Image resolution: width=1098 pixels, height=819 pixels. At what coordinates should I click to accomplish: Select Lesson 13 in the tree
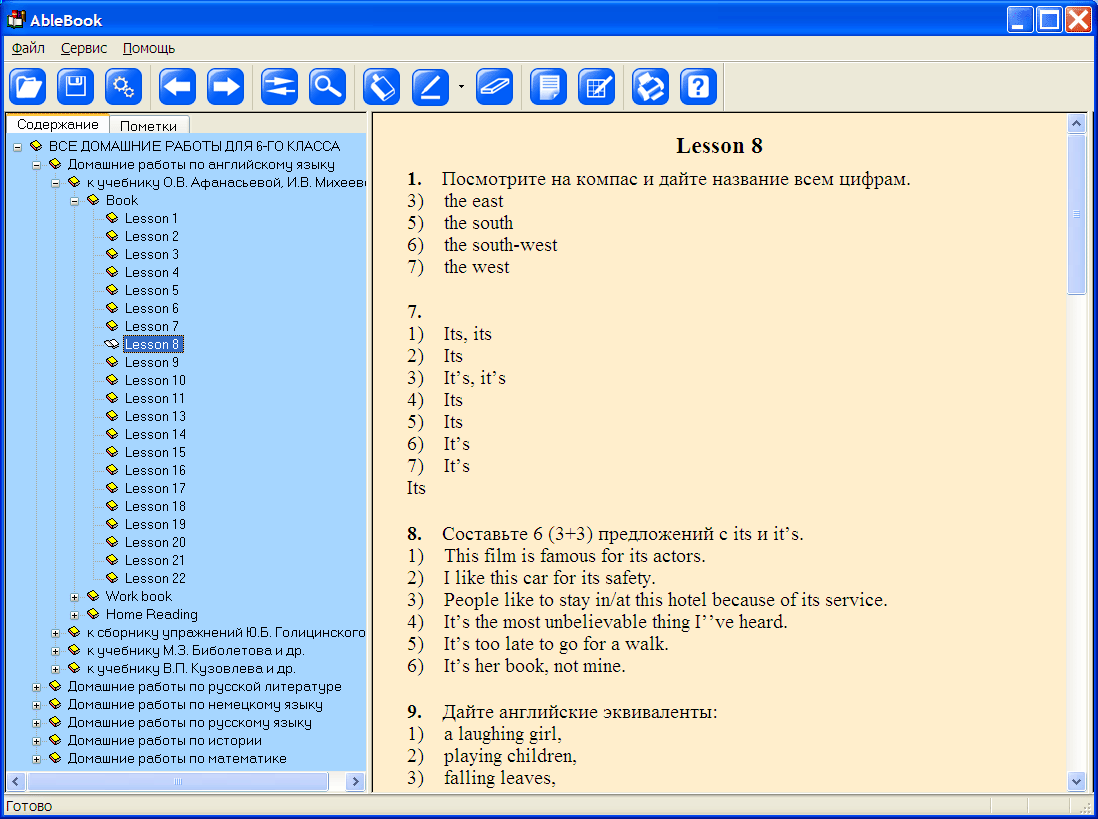(154, 416)
